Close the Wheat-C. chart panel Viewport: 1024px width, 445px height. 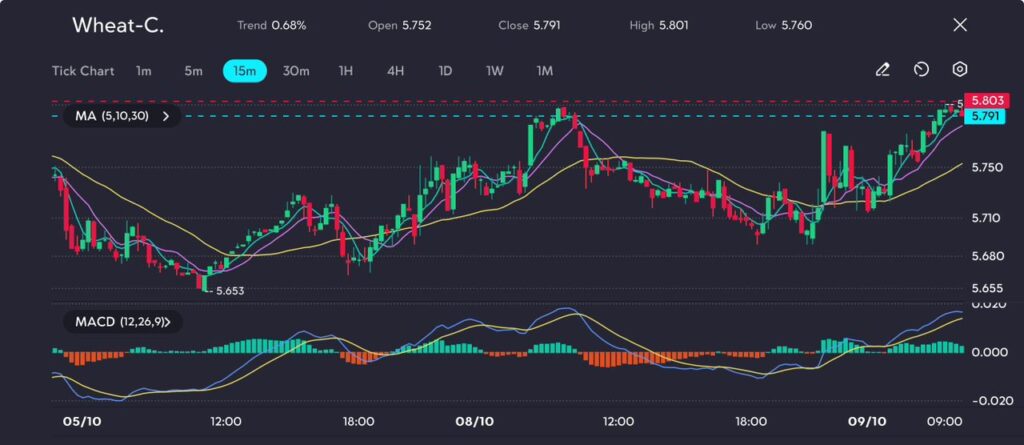pyautogui.click(x=960, y=25)
